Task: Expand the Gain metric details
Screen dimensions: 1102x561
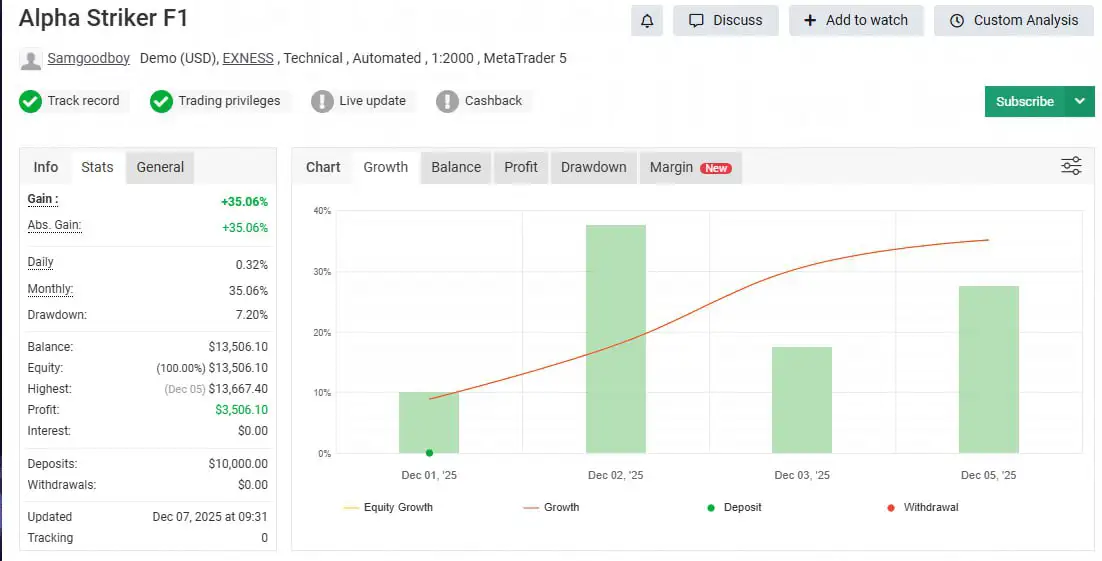Action: 43,199
